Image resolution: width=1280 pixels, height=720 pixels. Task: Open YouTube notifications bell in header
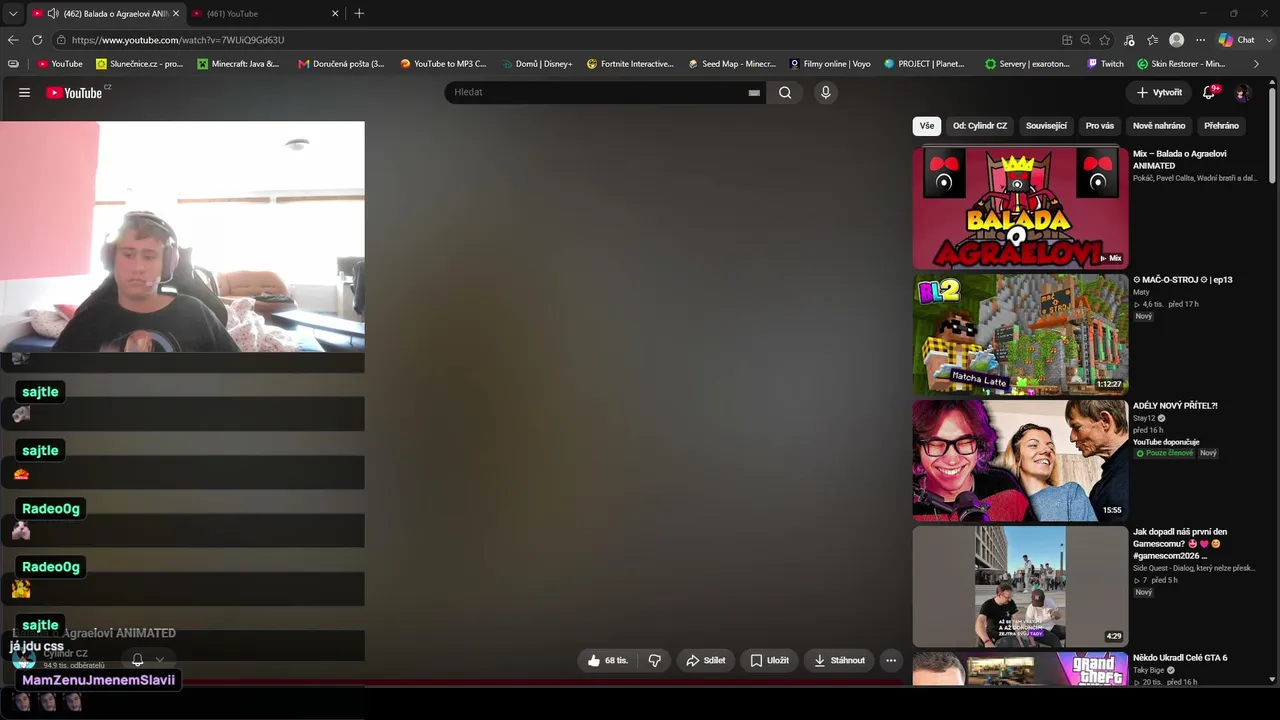click(1209, 92)
